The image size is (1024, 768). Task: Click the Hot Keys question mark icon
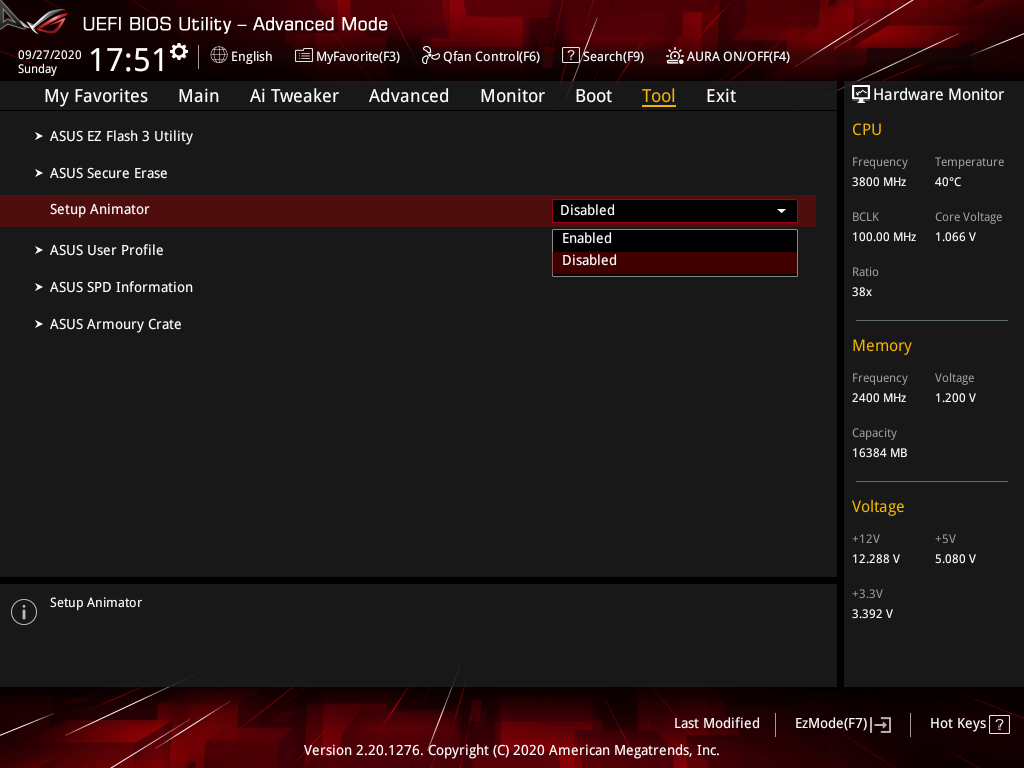[x=999, y=724]
